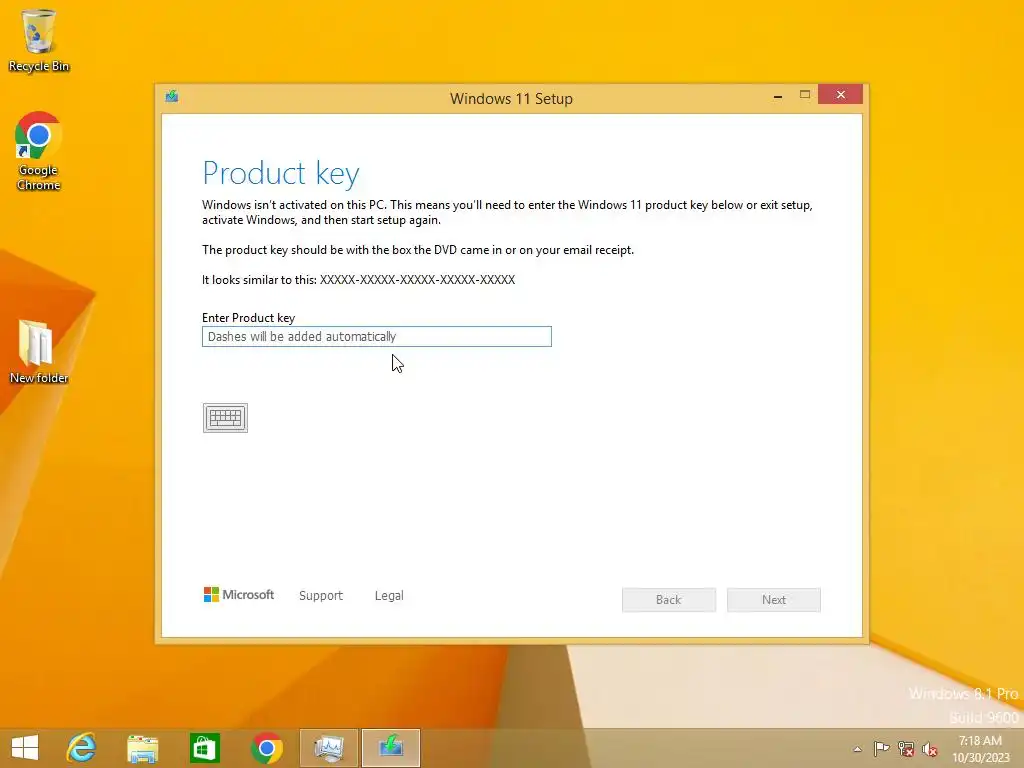
Task: Launch Internet Explorer from the taskbar
Action: (x=82, y=748)
